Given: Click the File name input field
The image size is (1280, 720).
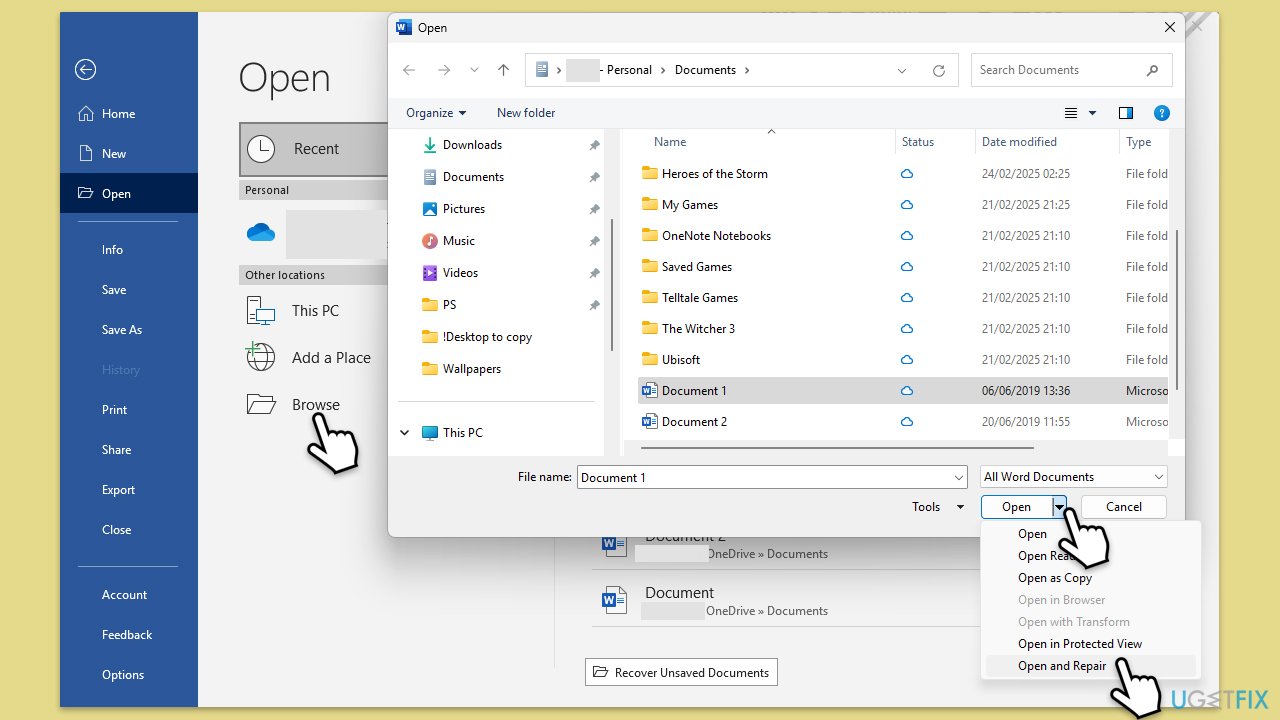Looking at the screenshot, I should click(x=772, y=478).
